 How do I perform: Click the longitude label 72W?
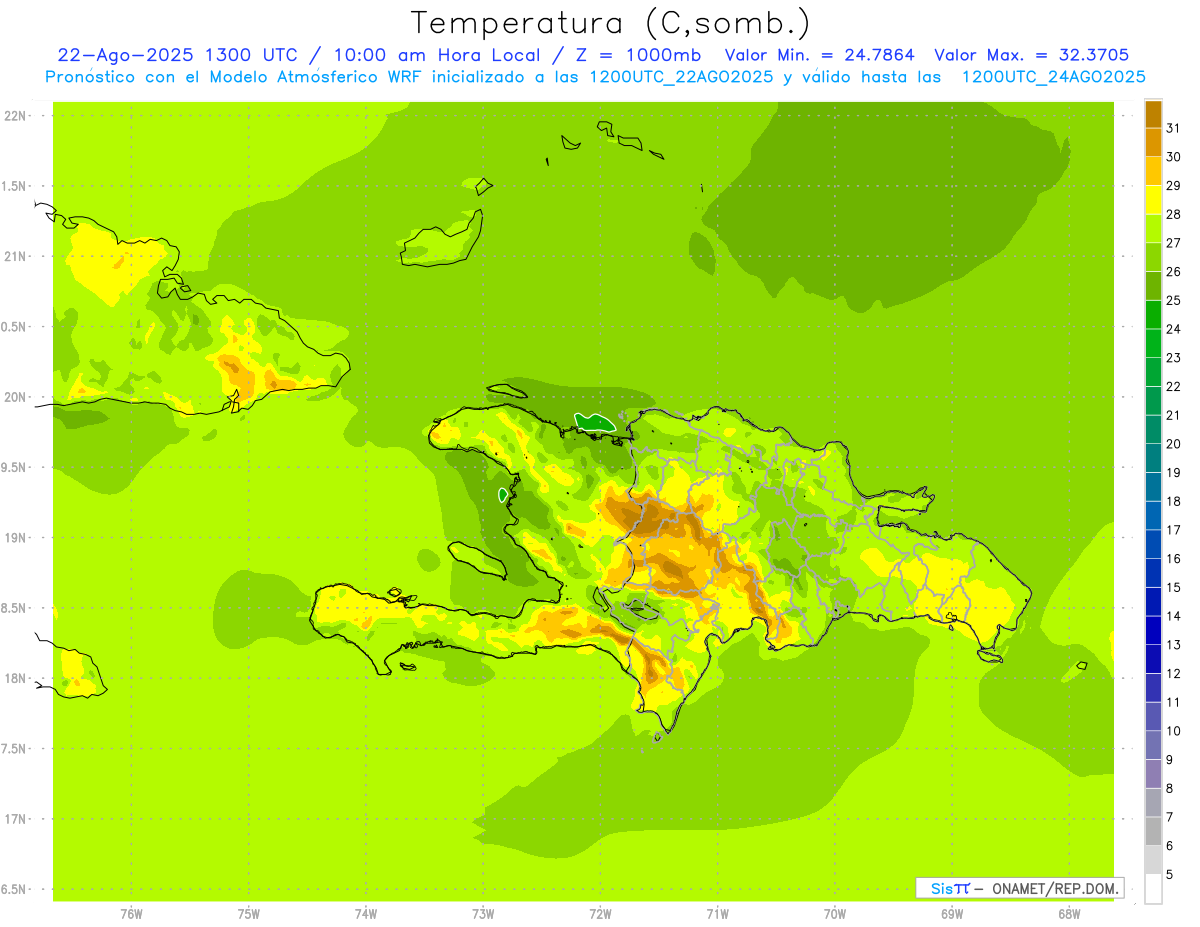pos(600,914)
